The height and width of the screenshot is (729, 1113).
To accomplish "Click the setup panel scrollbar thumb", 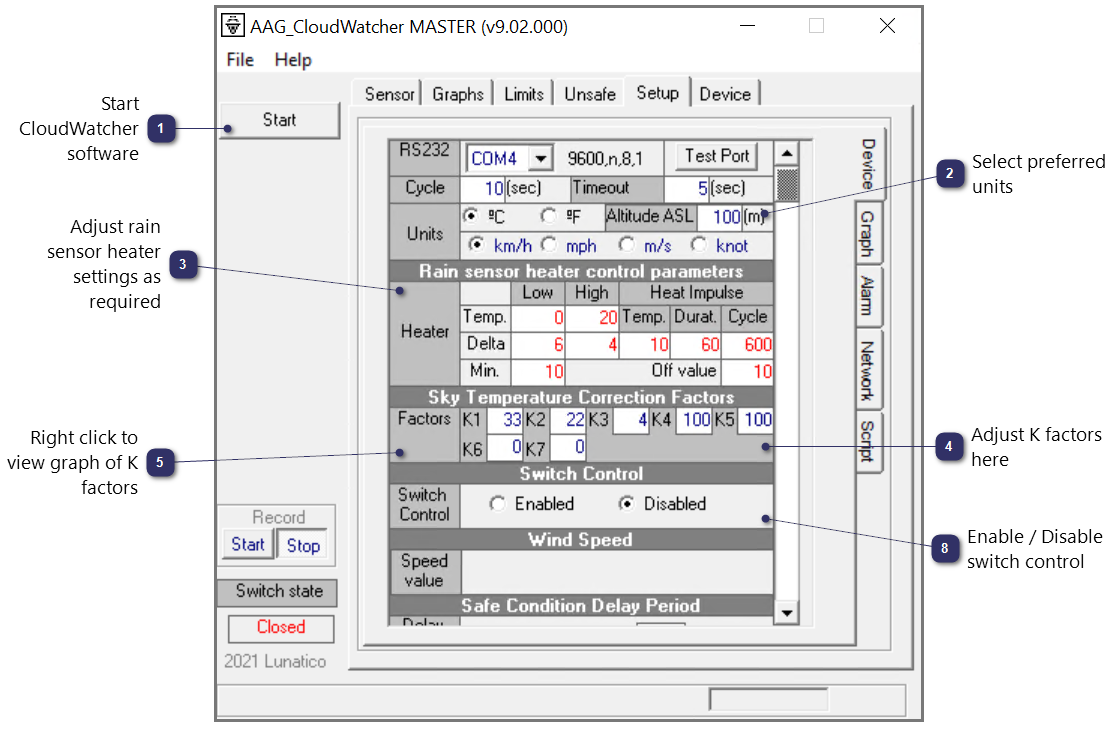I will [x=786, y=185].
